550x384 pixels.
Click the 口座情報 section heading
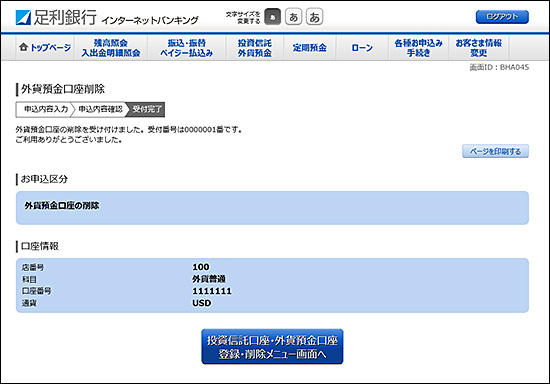coord(40,246)
